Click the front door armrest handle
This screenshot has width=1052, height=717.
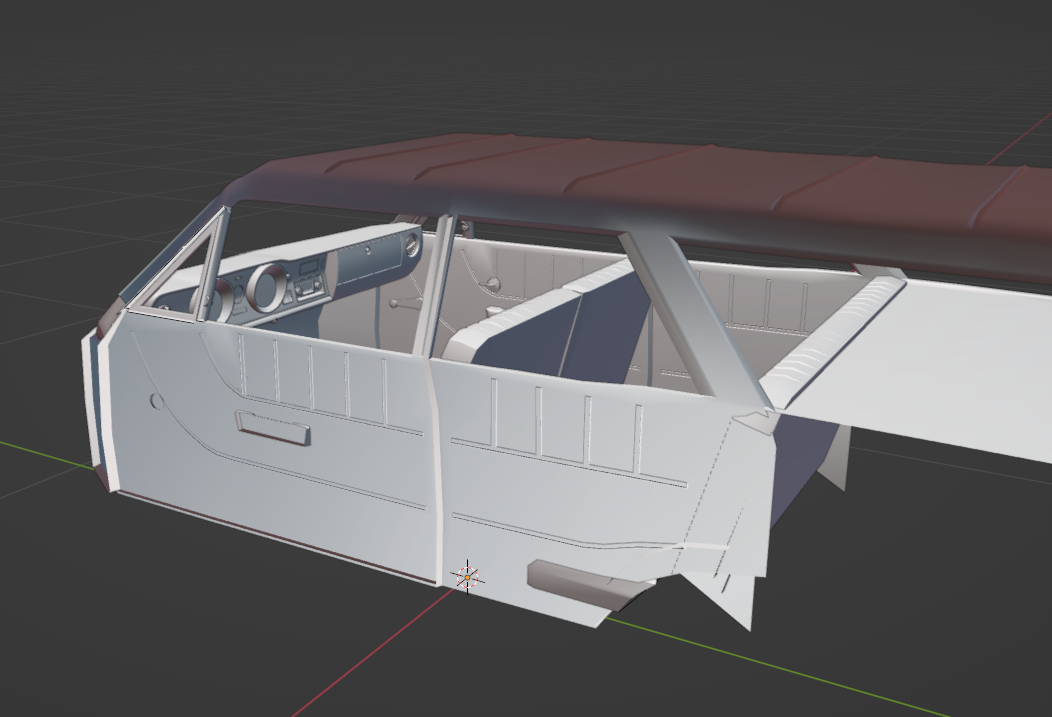tap(272, 428)
